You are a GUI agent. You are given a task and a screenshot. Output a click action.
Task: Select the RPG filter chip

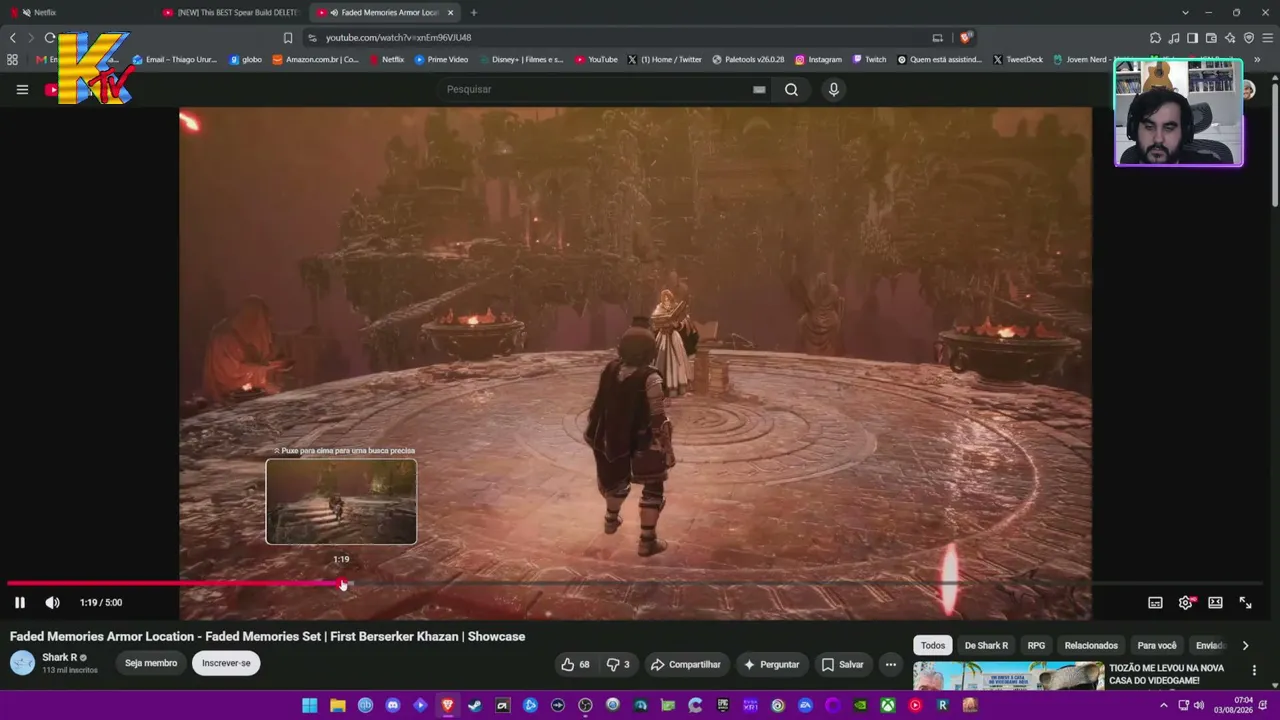(x=1036, y=646)
